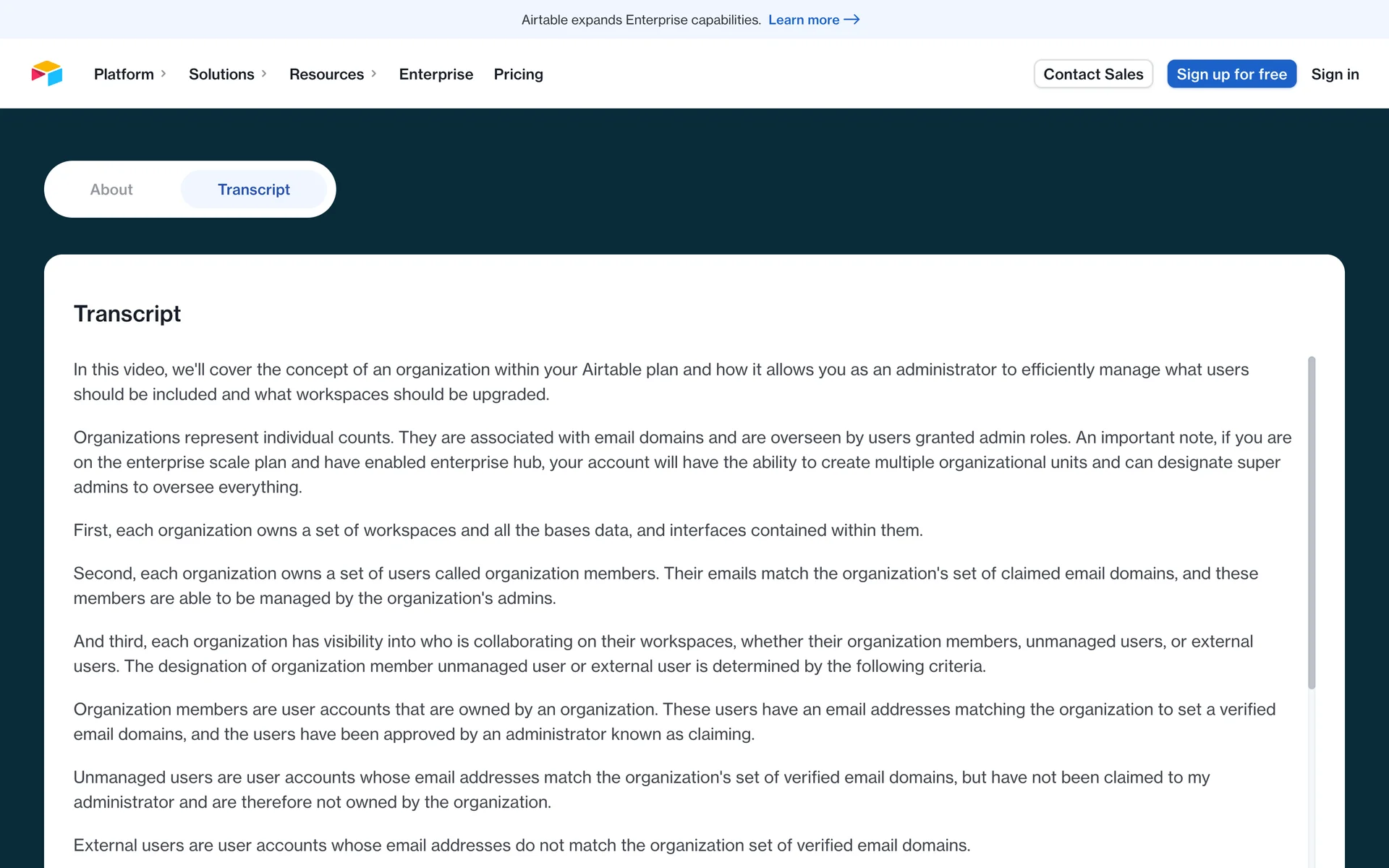Open the Solutions navigation menu
This screenshot has height=868, width=1389.
(x=221, y=74)
